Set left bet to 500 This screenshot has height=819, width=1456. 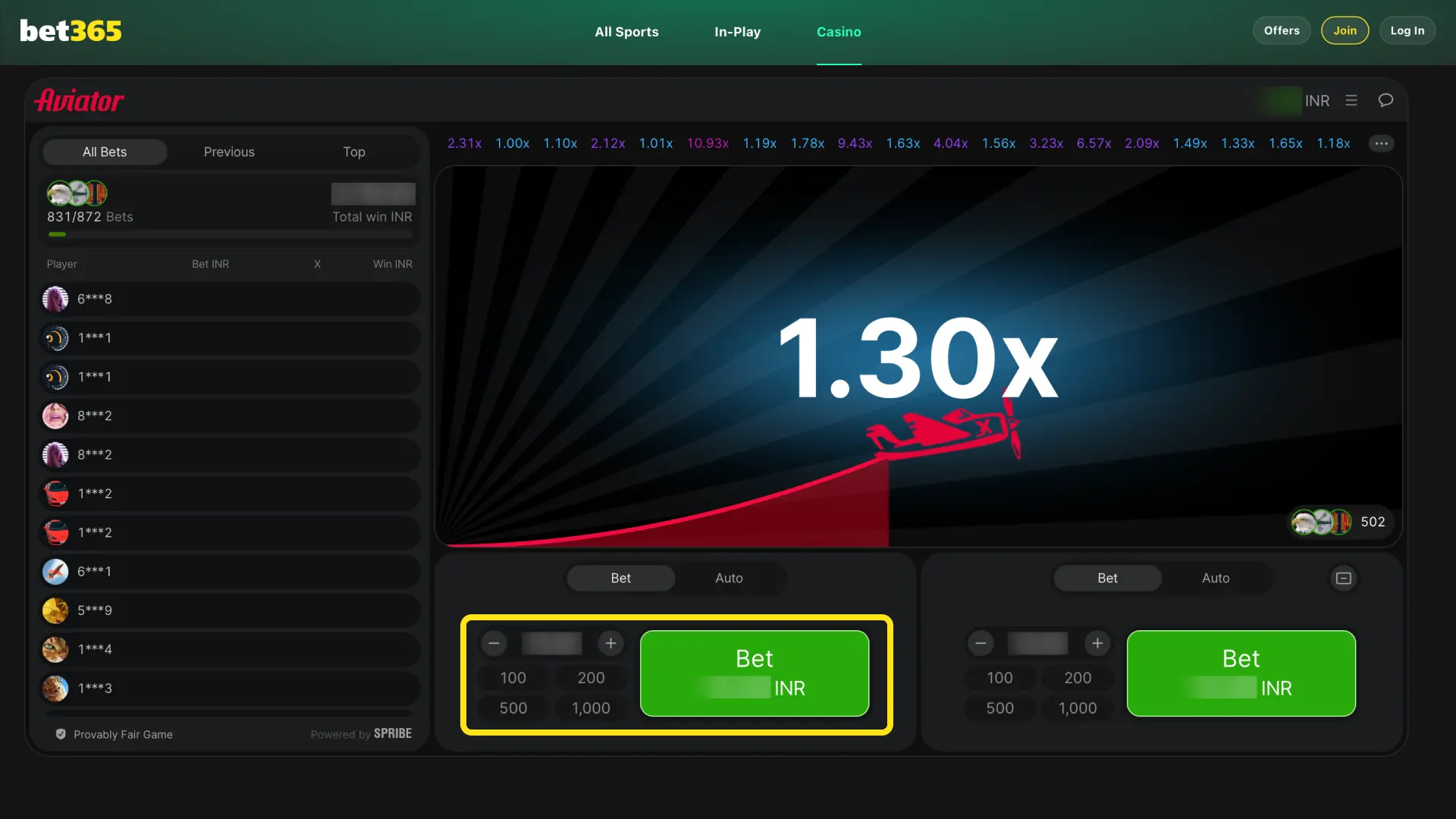coord(513,708)
